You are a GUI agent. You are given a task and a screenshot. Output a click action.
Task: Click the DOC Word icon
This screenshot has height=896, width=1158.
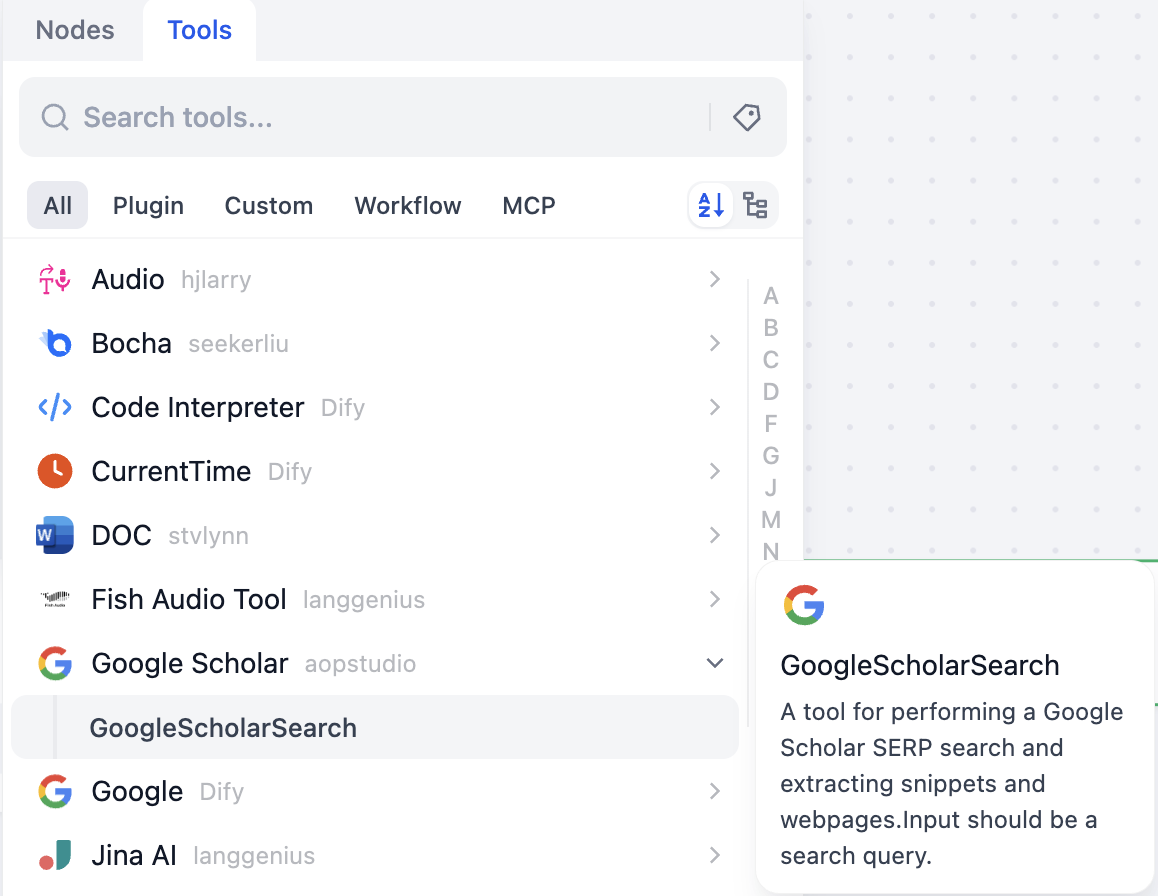click(x=55, y=536)
